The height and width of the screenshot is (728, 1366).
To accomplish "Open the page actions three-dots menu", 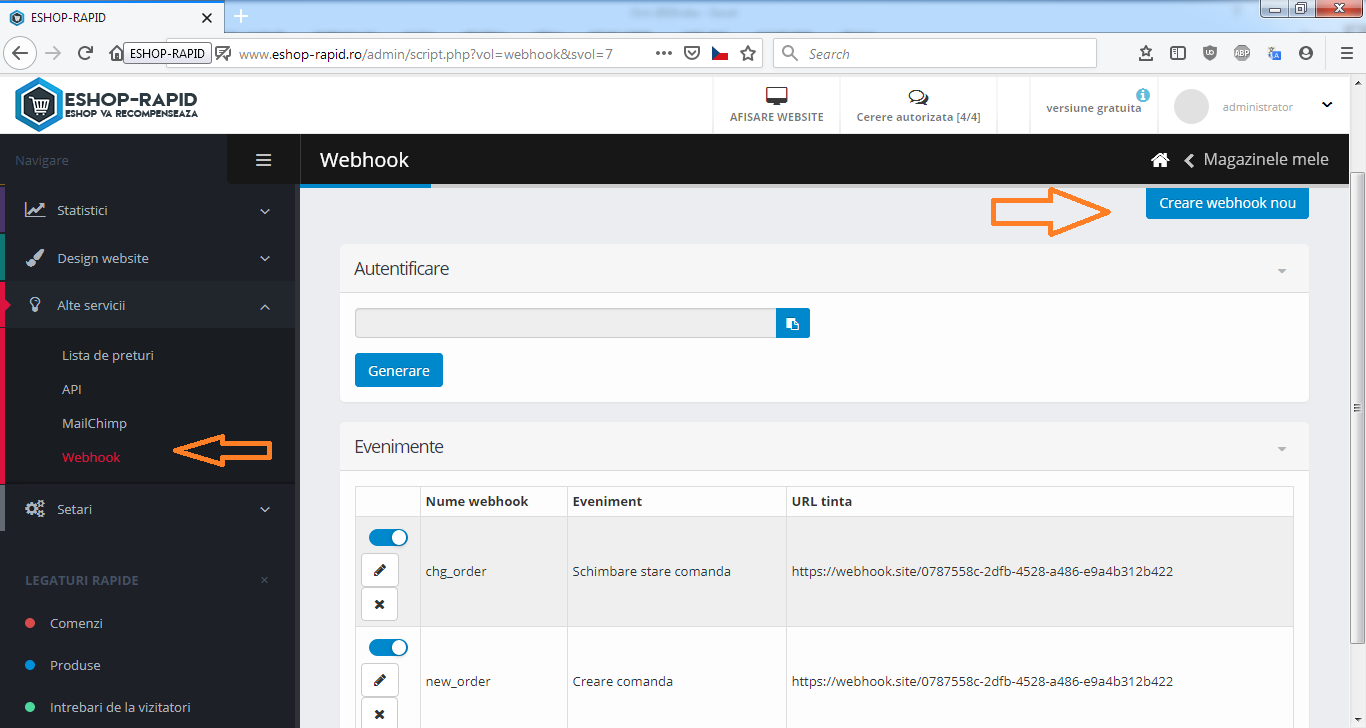I will [663, 53].
